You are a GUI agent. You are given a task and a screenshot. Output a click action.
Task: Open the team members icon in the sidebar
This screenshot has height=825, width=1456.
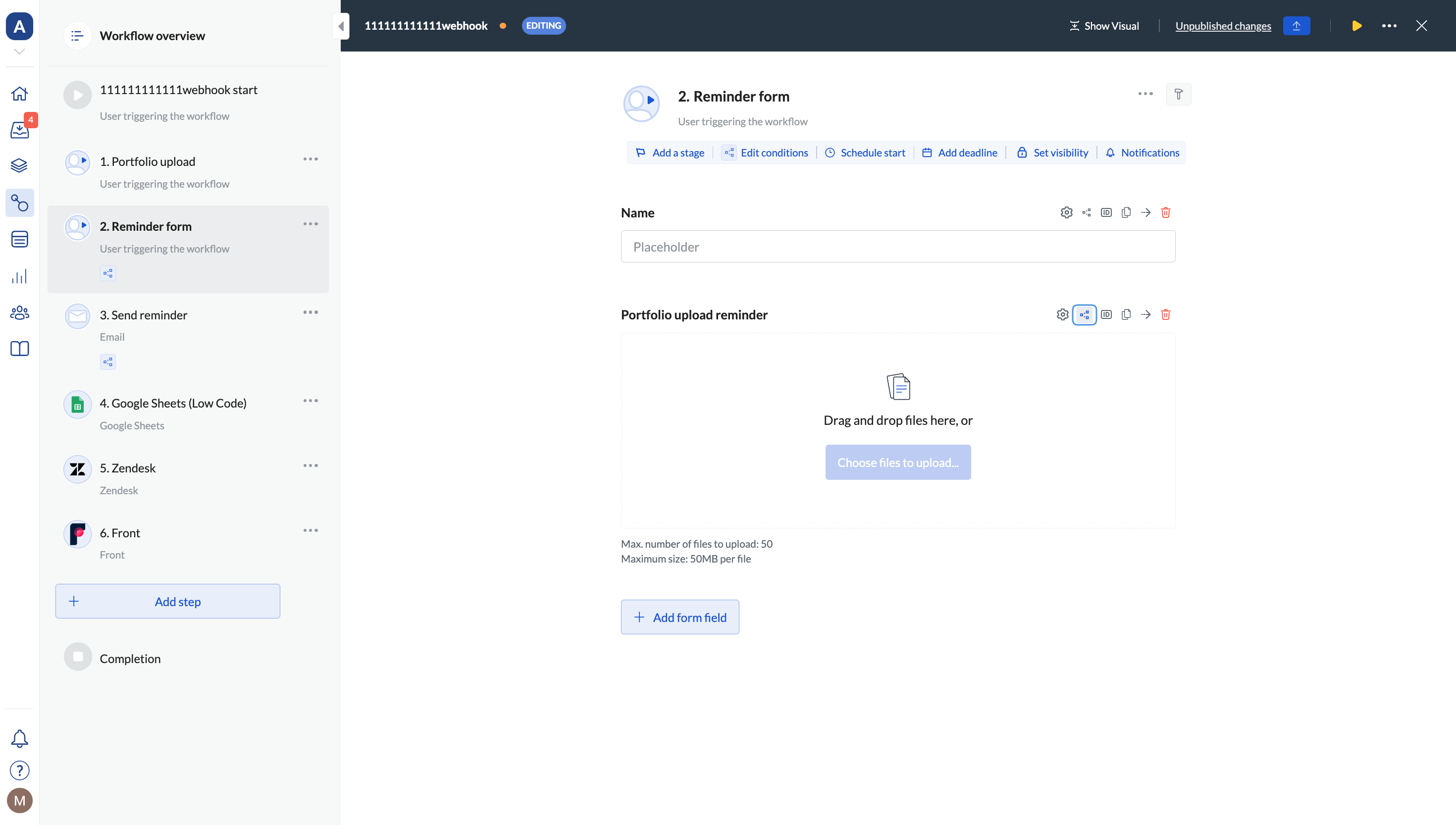coord(19,312)
